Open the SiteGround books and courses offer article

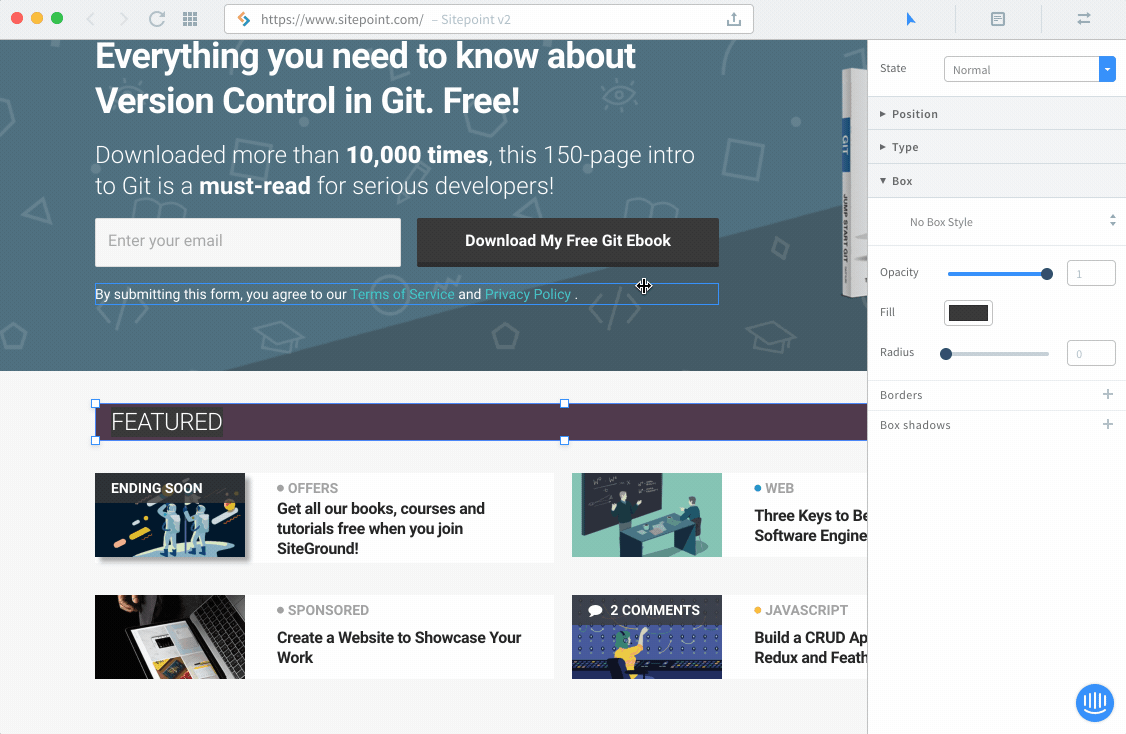point(381,529)
